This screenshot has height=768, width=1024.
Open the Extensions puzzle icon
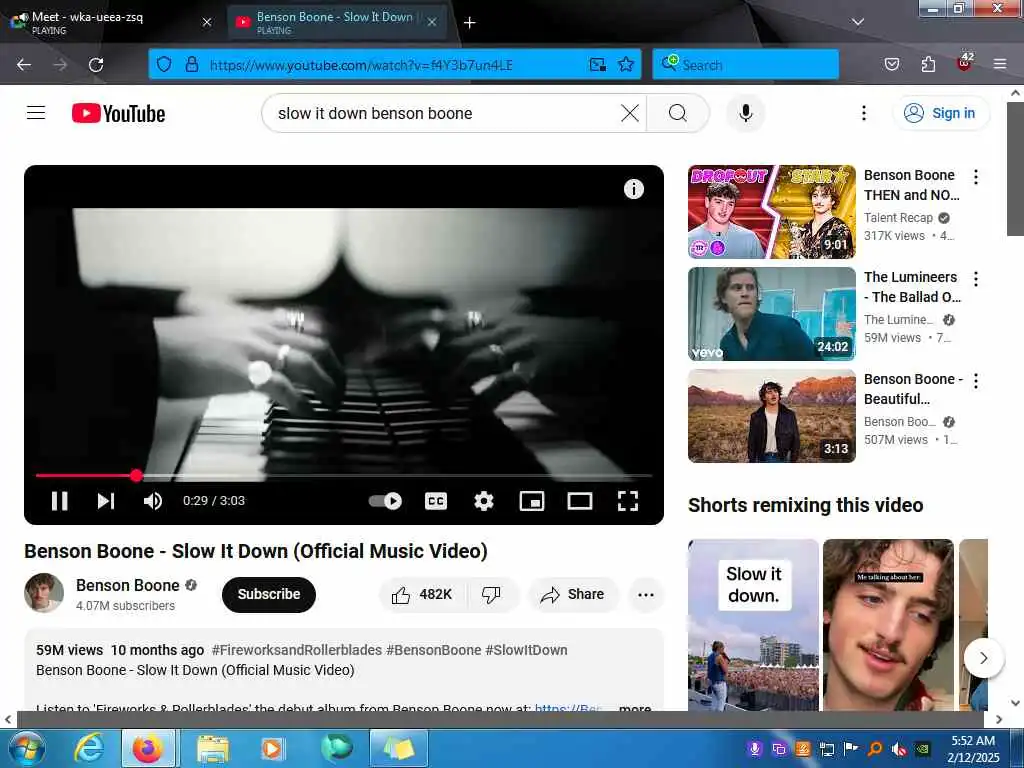928,64
